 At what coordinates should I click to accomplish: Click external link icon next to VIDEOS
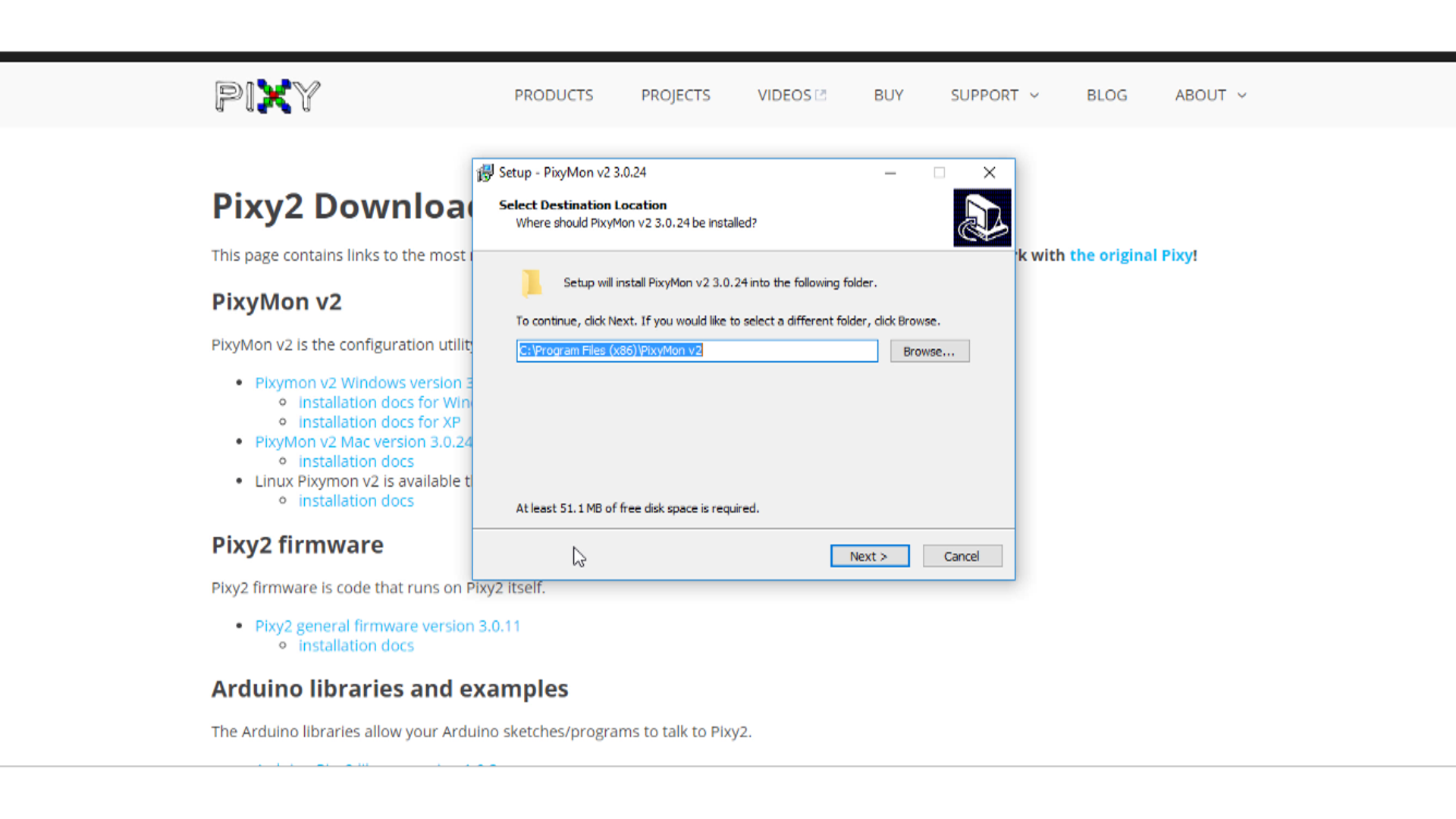pos(821,96)
